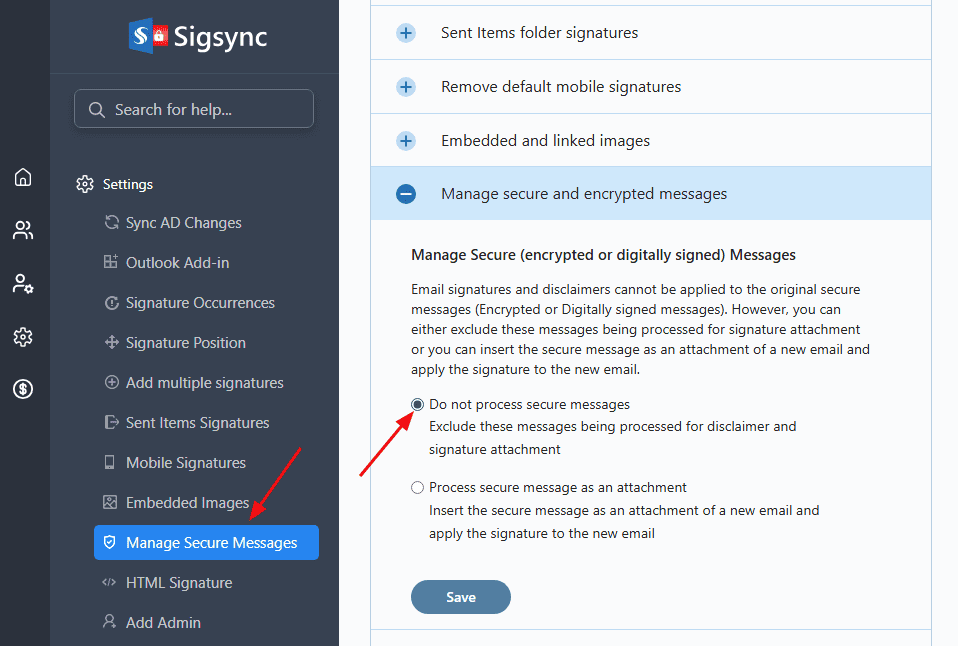Click the dollar billing icon

23,389
